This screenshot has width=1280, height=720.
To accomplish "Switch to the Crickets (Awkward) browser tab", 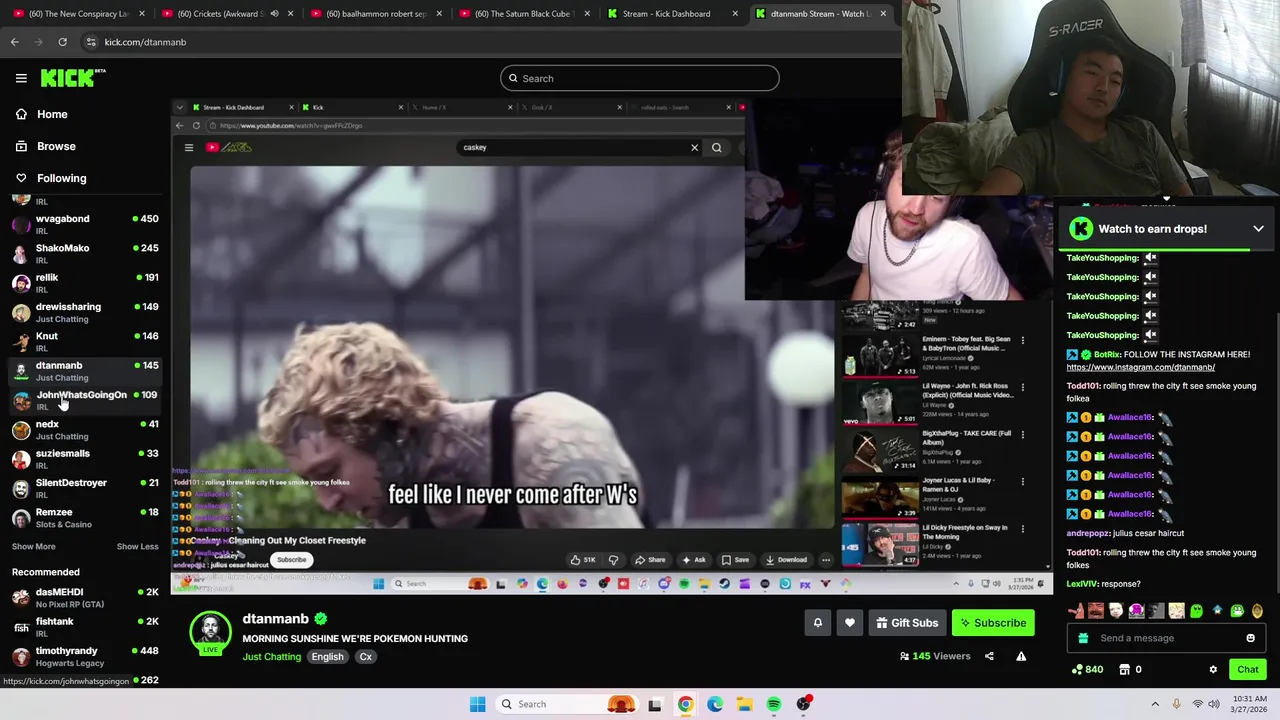I will [227, 14].
